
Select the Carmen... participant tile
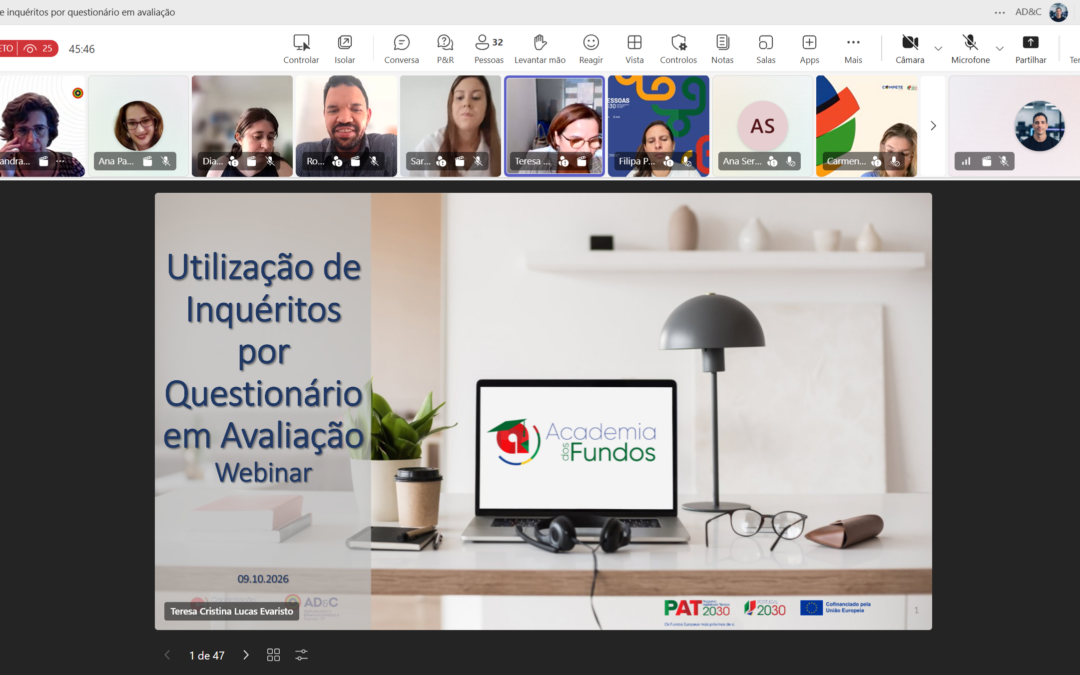(867, 126)
